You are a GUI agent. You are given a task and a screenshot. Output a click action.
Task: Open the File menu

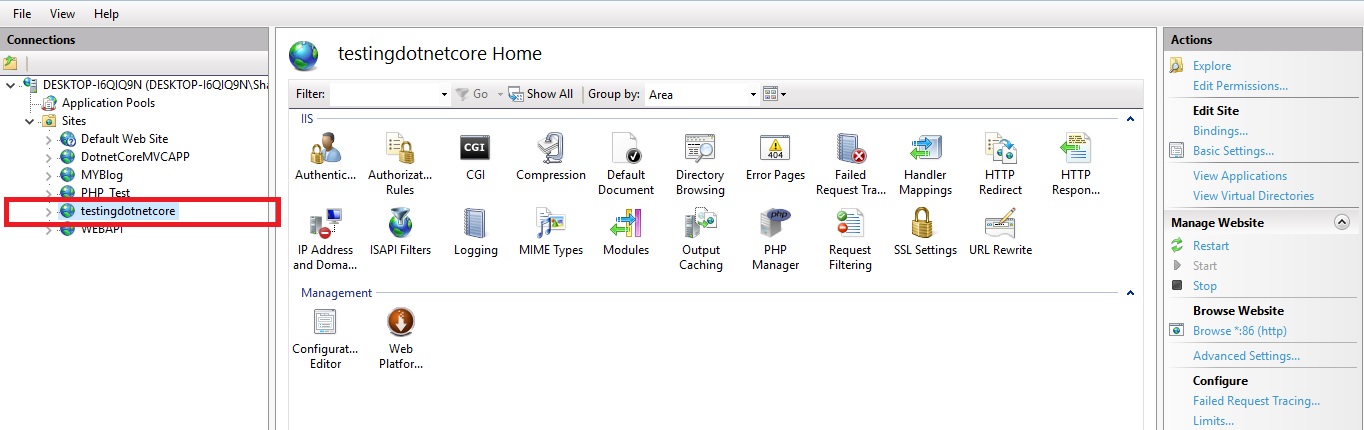pos(22,14)
